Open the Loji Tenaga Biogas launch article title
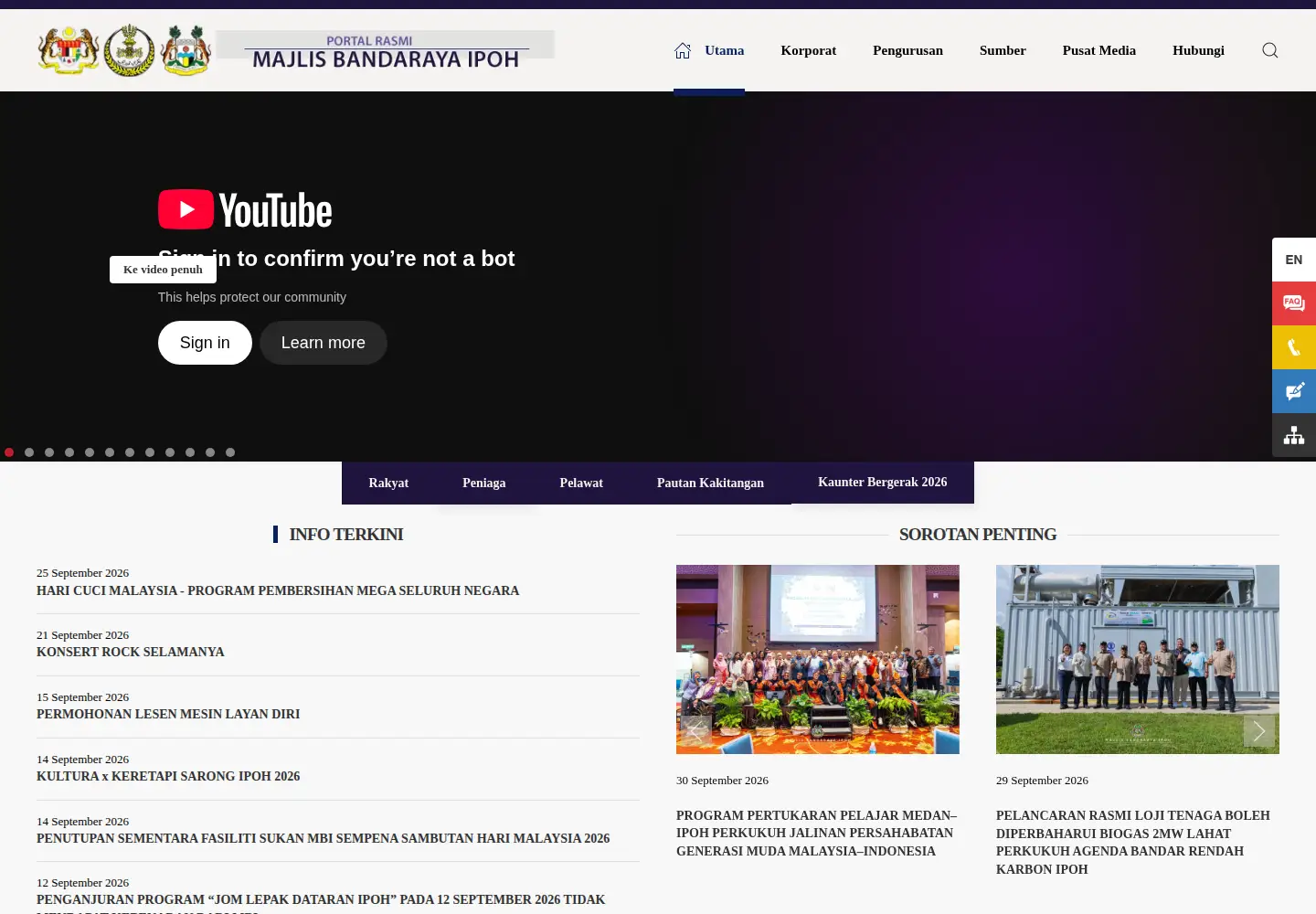The height and width of the screenshot is (914, 1316). coord(1133,842)
